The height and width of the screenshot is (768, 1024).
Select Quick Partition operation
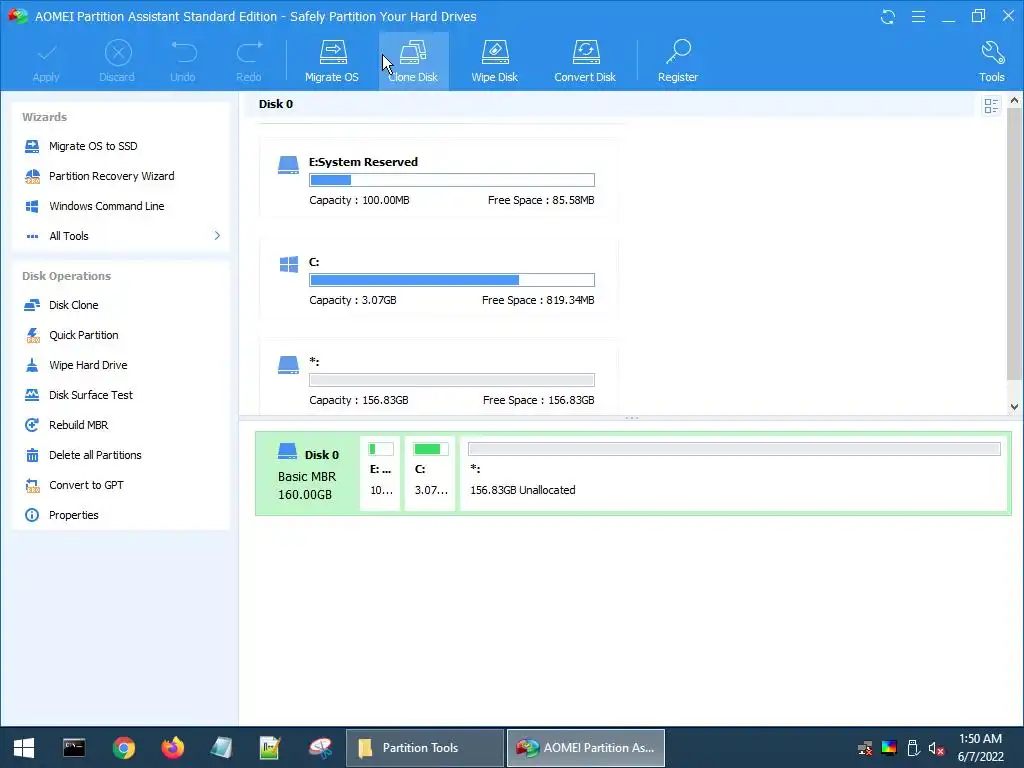coord(84,335)
